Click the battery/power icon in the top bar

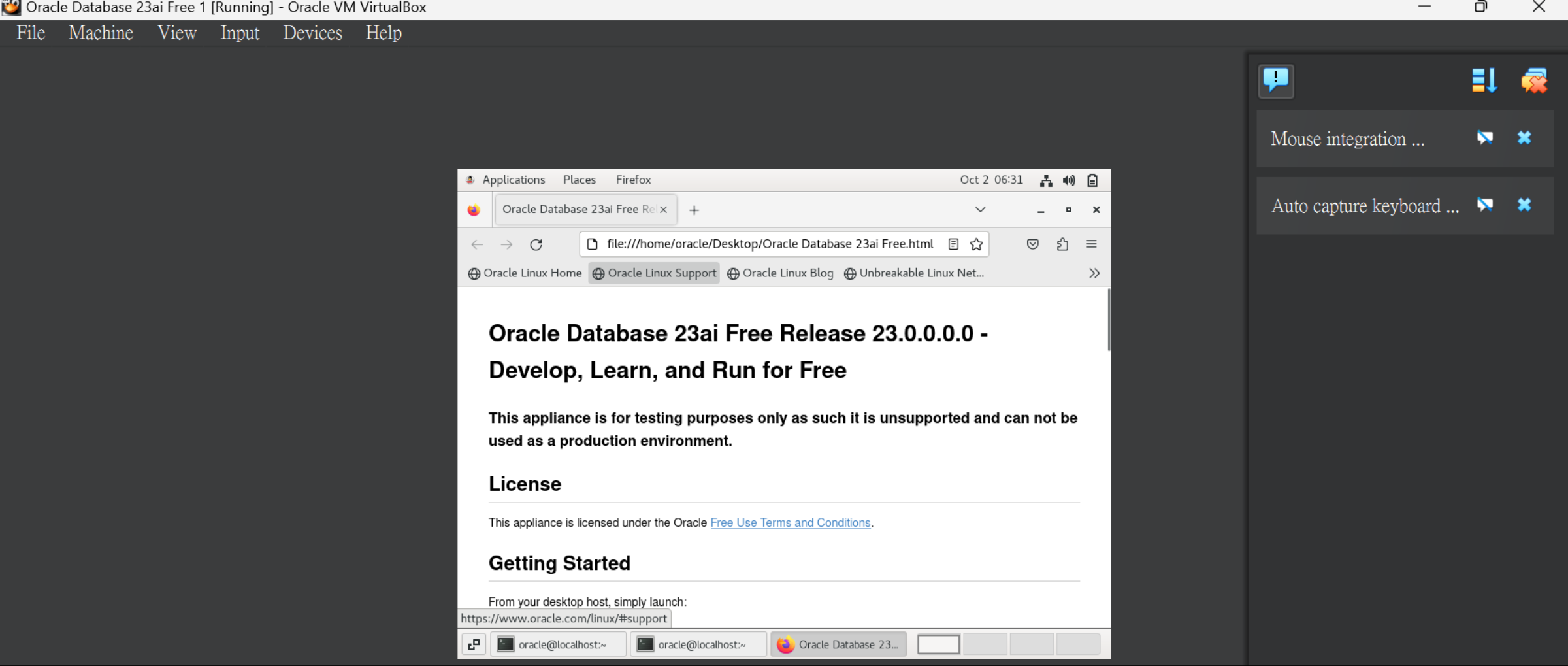click(1092, 180)
